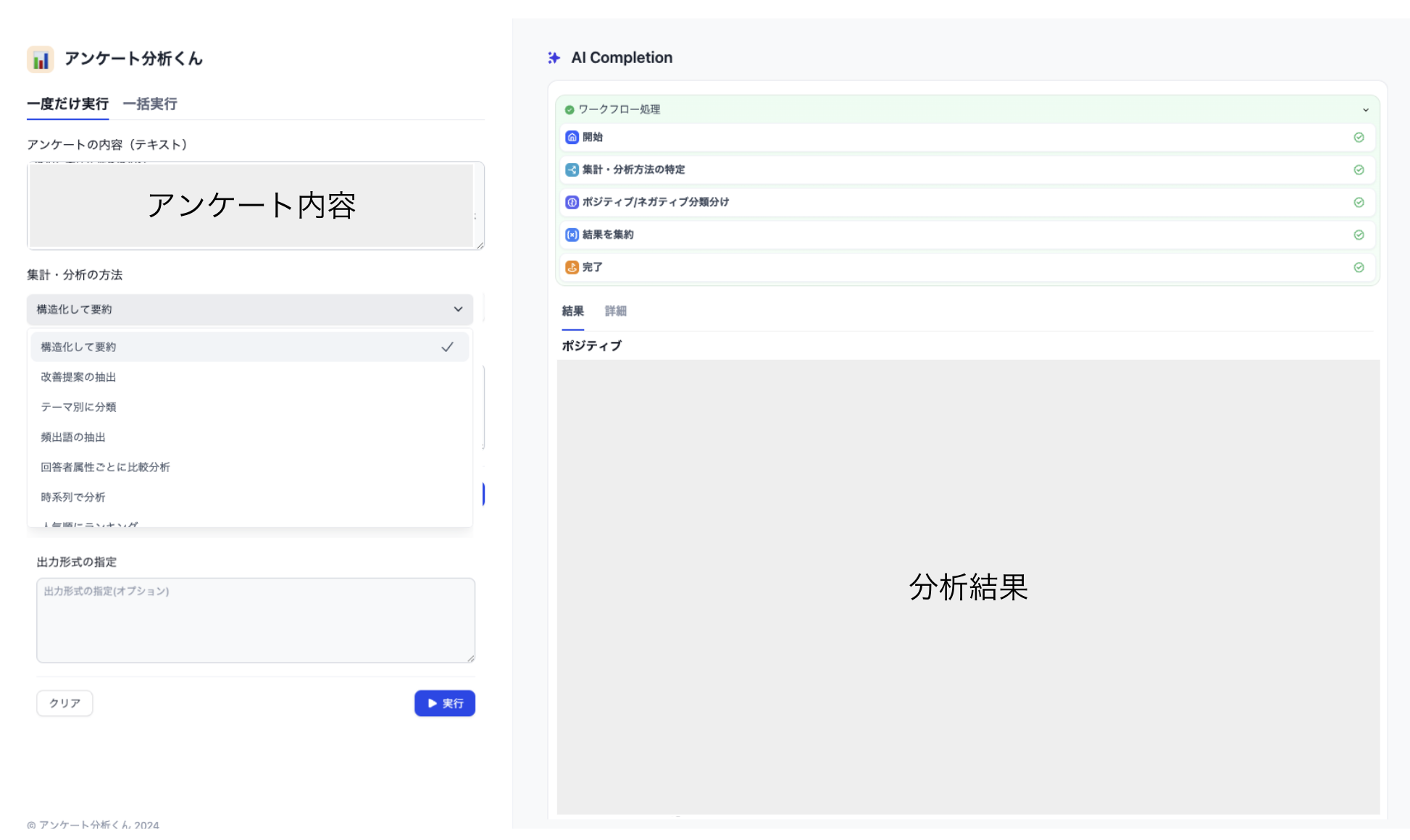This screenshot has height=840, width=1410.
Task: Click the green check beside ワークフロー処理
Action: 570,109
